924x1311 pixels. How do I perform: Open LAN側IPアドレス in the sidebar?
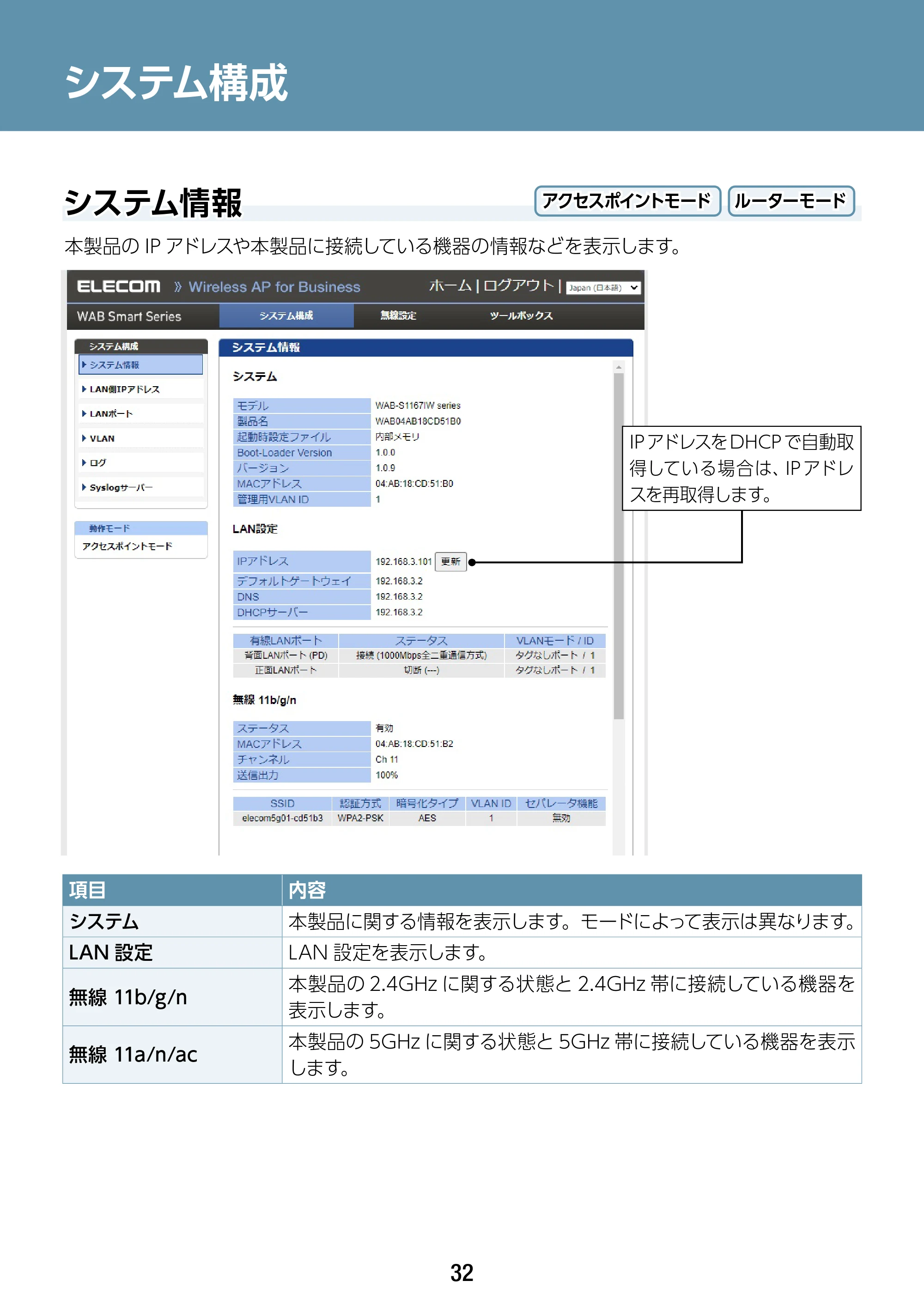pos(141,389)
